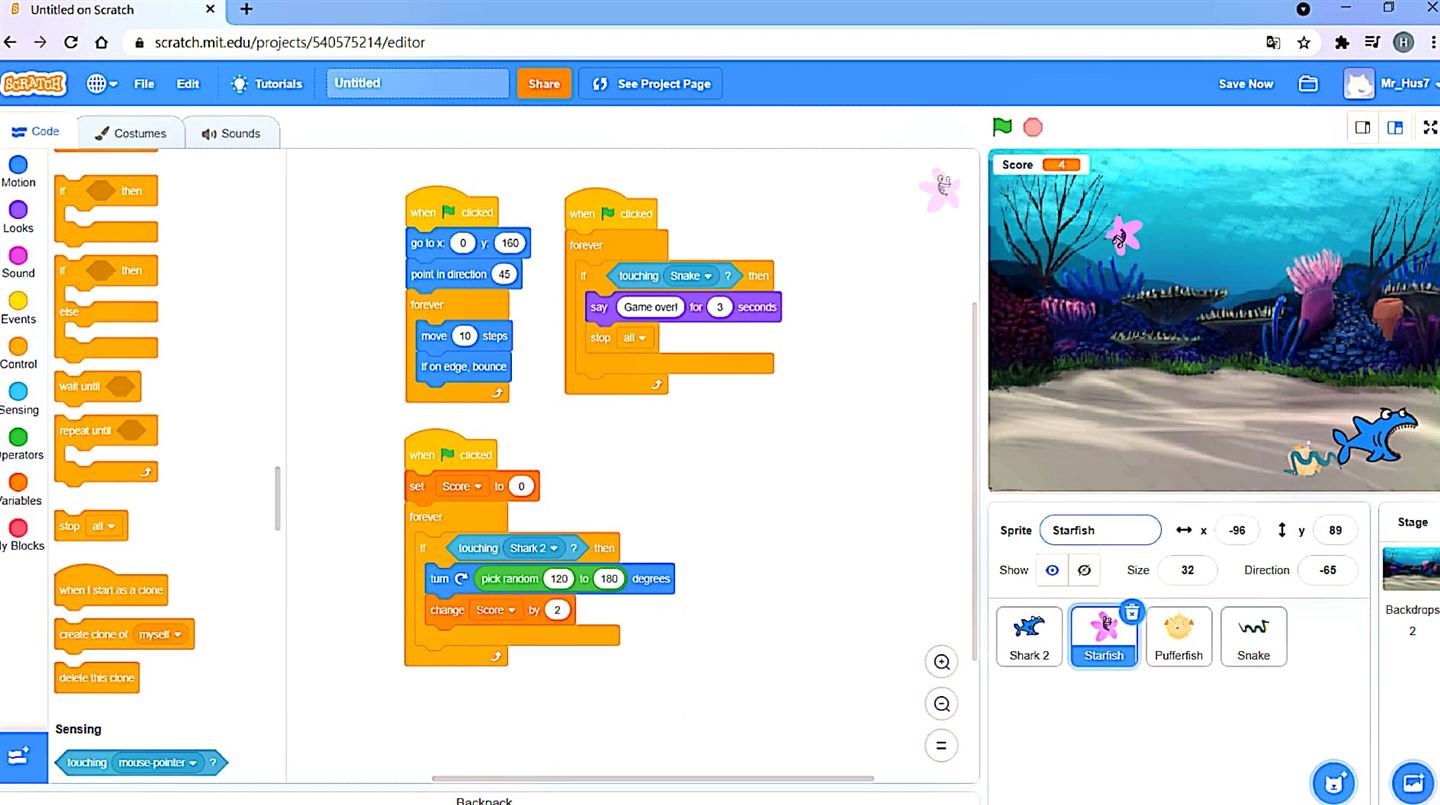
Task: Zoom in on the code workspace
Action: click(941, 662)
